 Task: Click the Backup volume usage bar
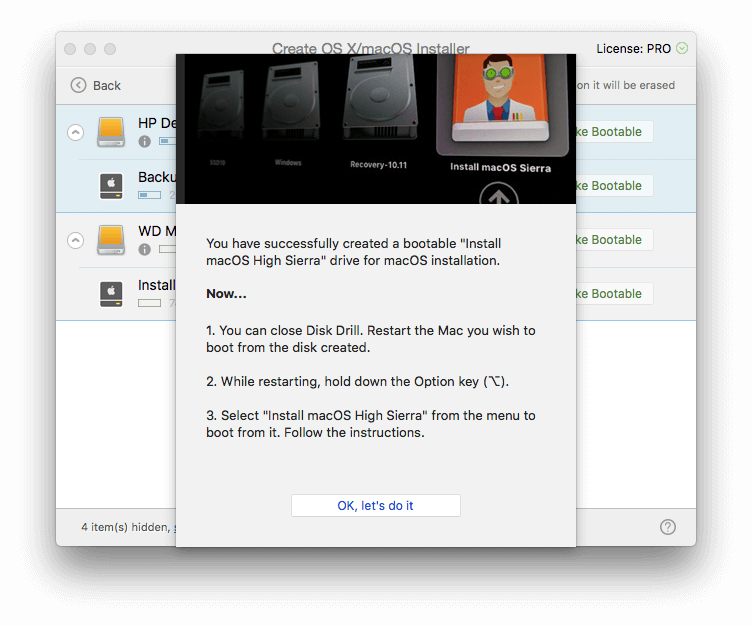click(150, 195)
